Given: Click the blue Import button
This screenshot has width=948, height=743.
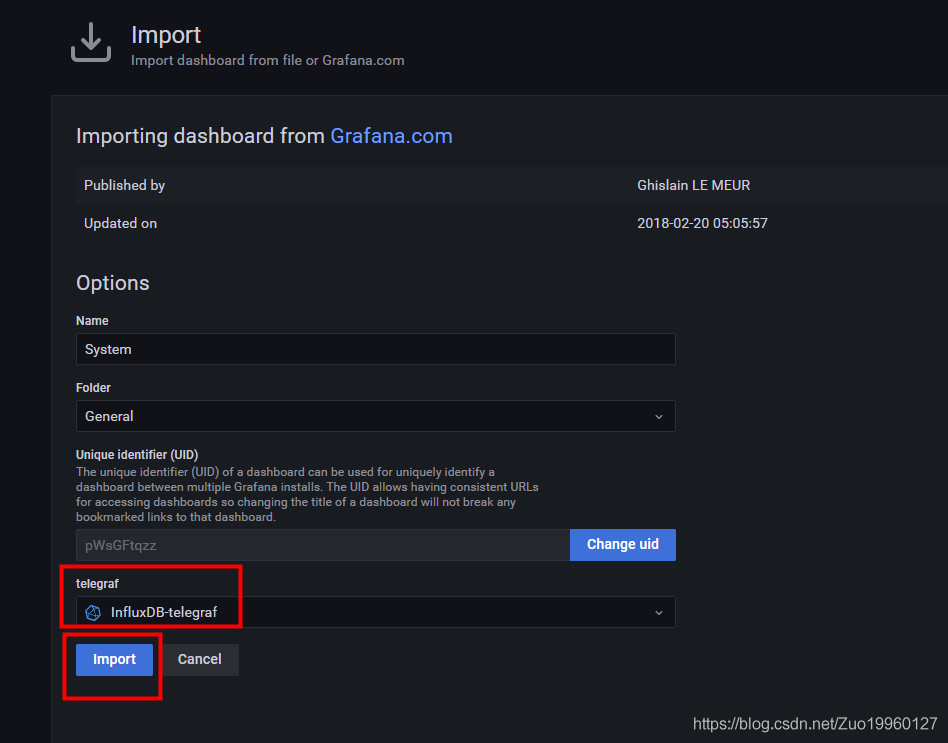Looking at the screenshot, I should (114, 660).
